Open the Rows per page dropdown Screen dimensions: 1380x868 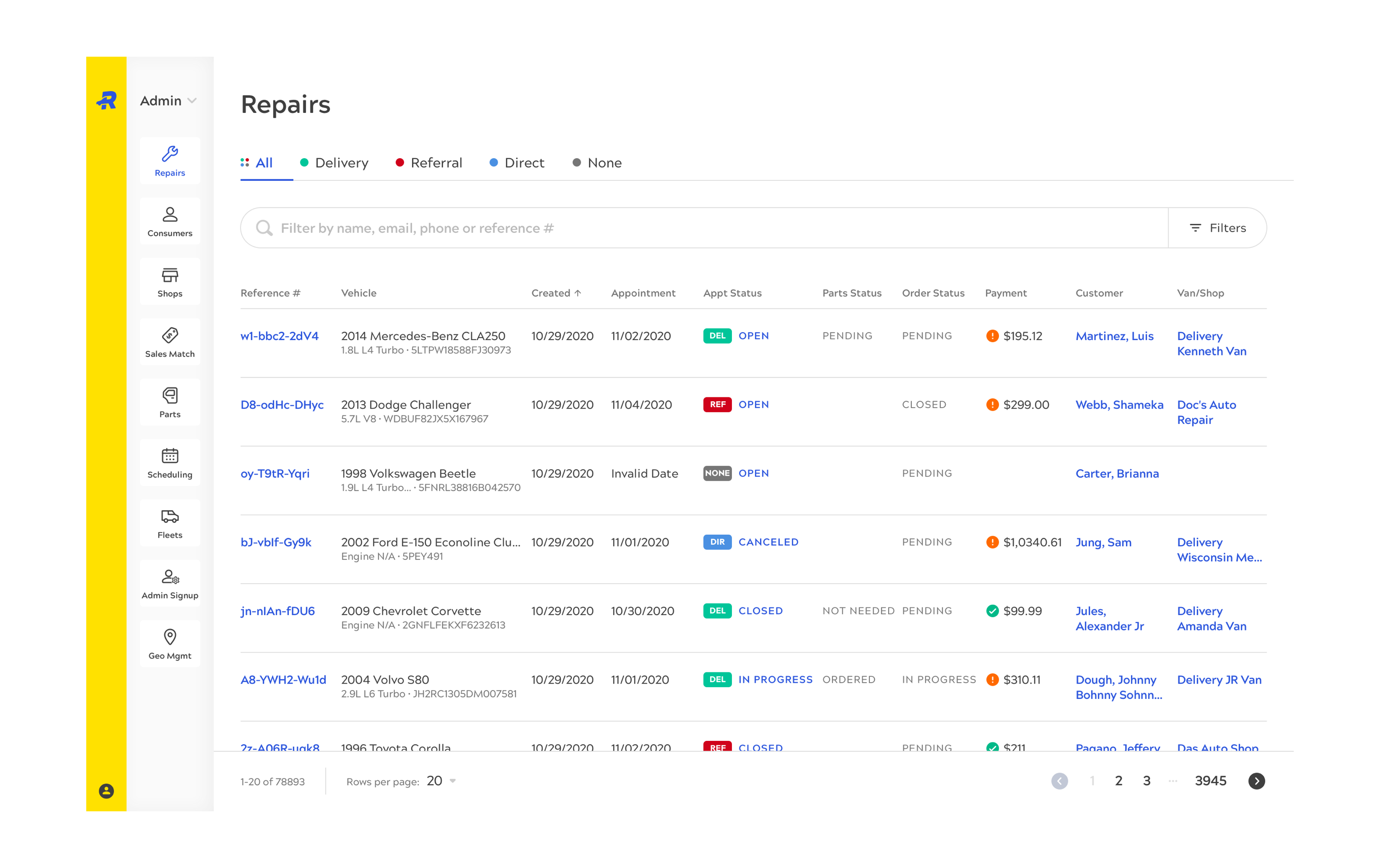[441, 781]
